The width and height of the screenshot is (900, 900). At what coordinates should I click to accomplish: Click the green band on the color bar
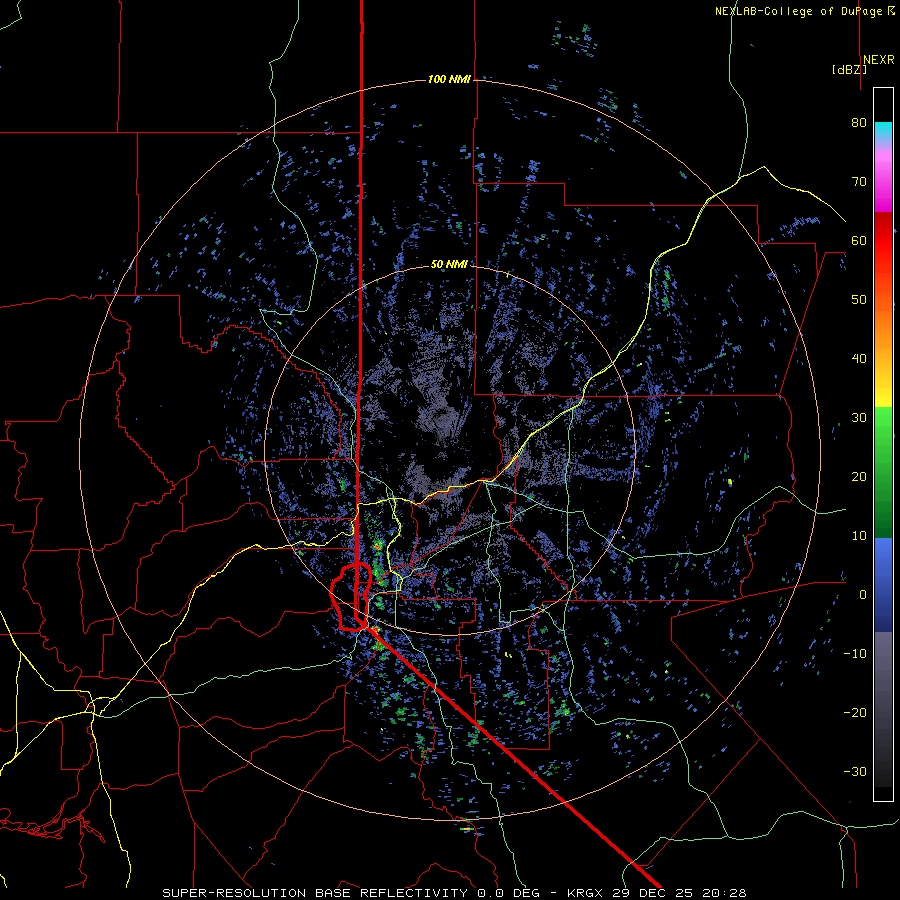(x=883, y=472)
